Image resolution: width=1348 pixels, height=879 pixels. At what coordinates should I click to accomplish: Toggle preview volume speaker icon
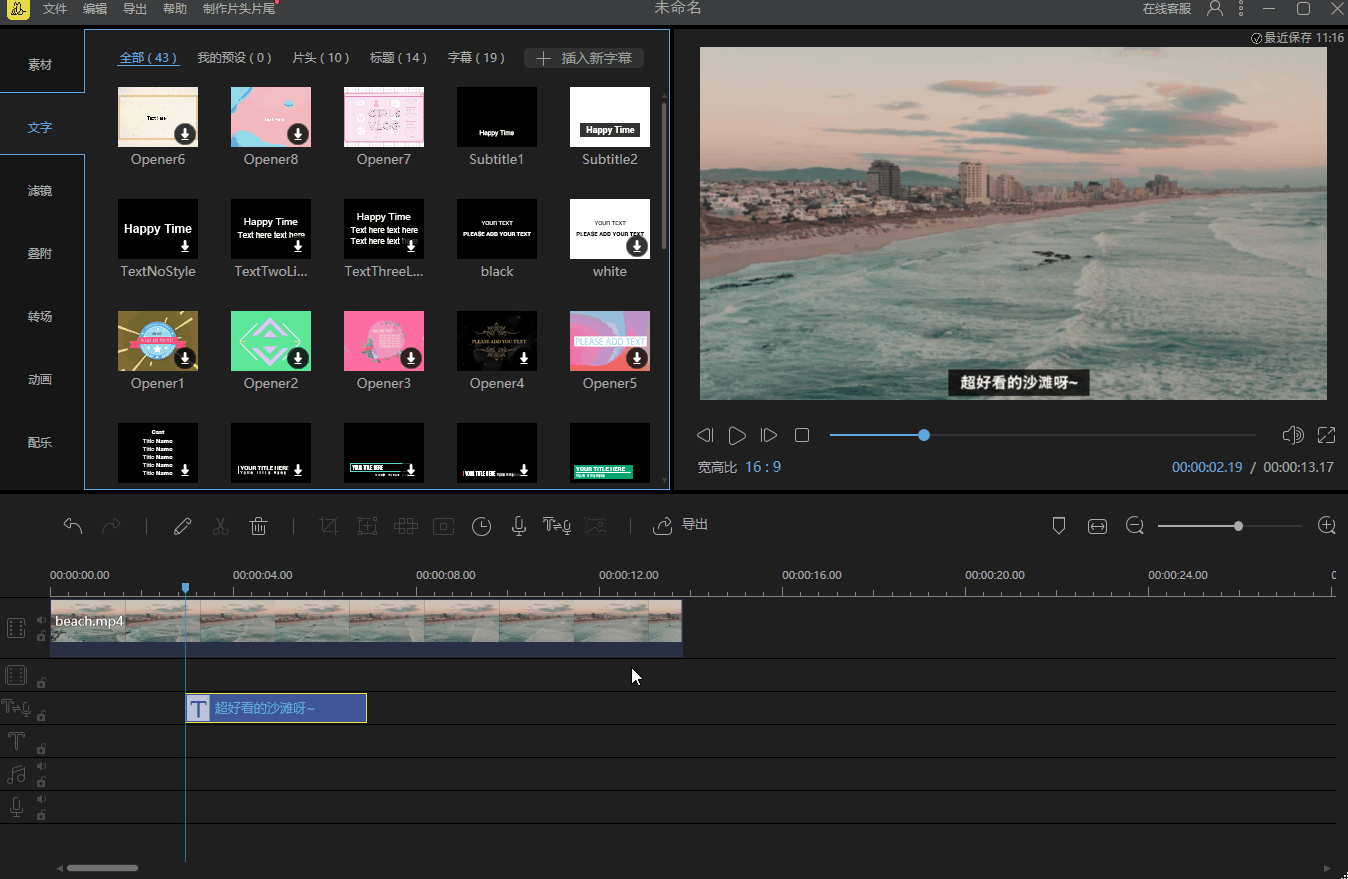point(1293,435)
